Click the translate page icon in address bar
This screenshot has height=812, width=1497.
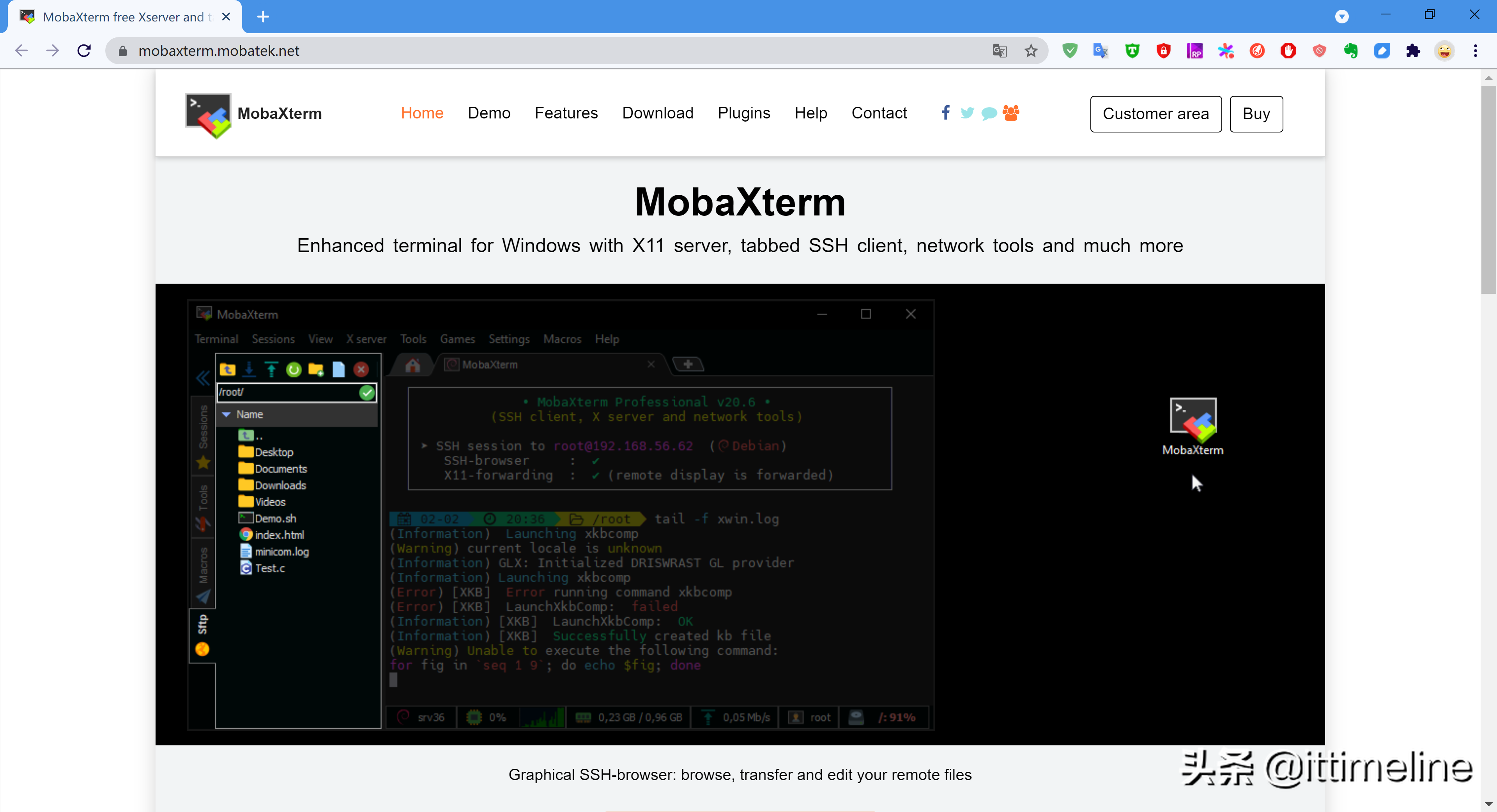point(1000,51)
